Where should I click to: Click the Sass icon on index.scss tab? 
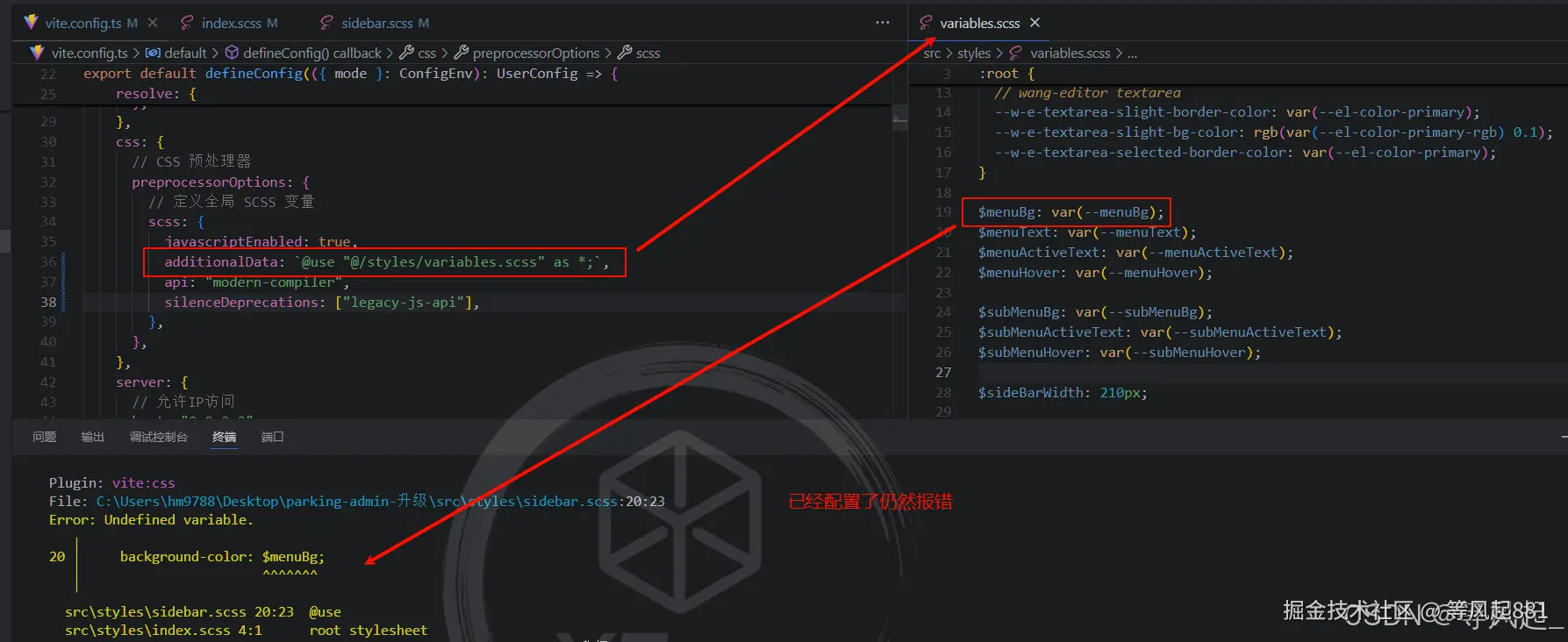186,23
